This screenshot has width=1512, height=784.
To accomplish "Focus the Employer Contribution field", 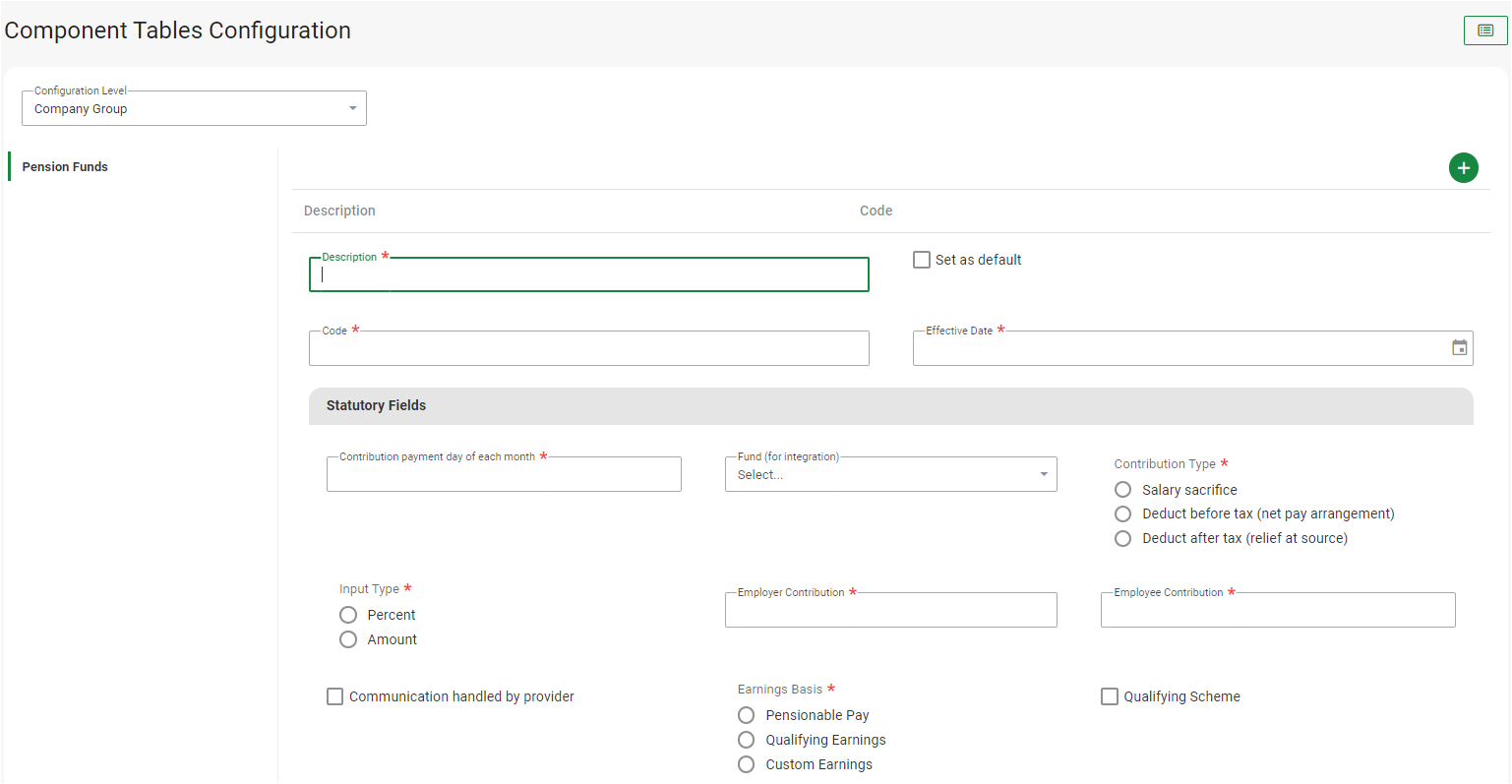I will [x=890, y=611].
